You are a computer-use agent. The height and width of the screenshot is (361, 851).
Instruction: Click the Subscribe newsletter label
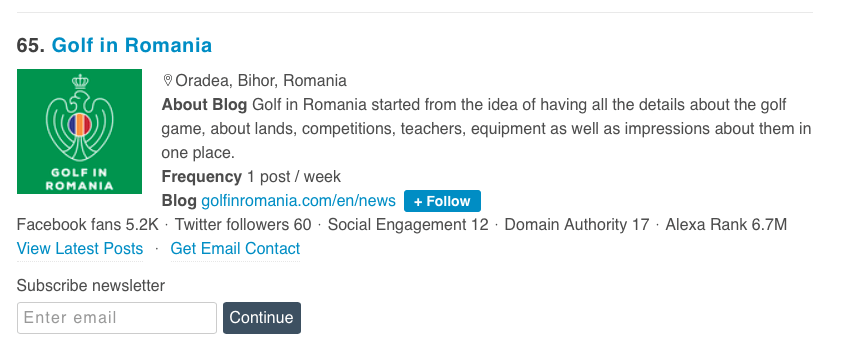pyautogui.click(x=91, y=286)
